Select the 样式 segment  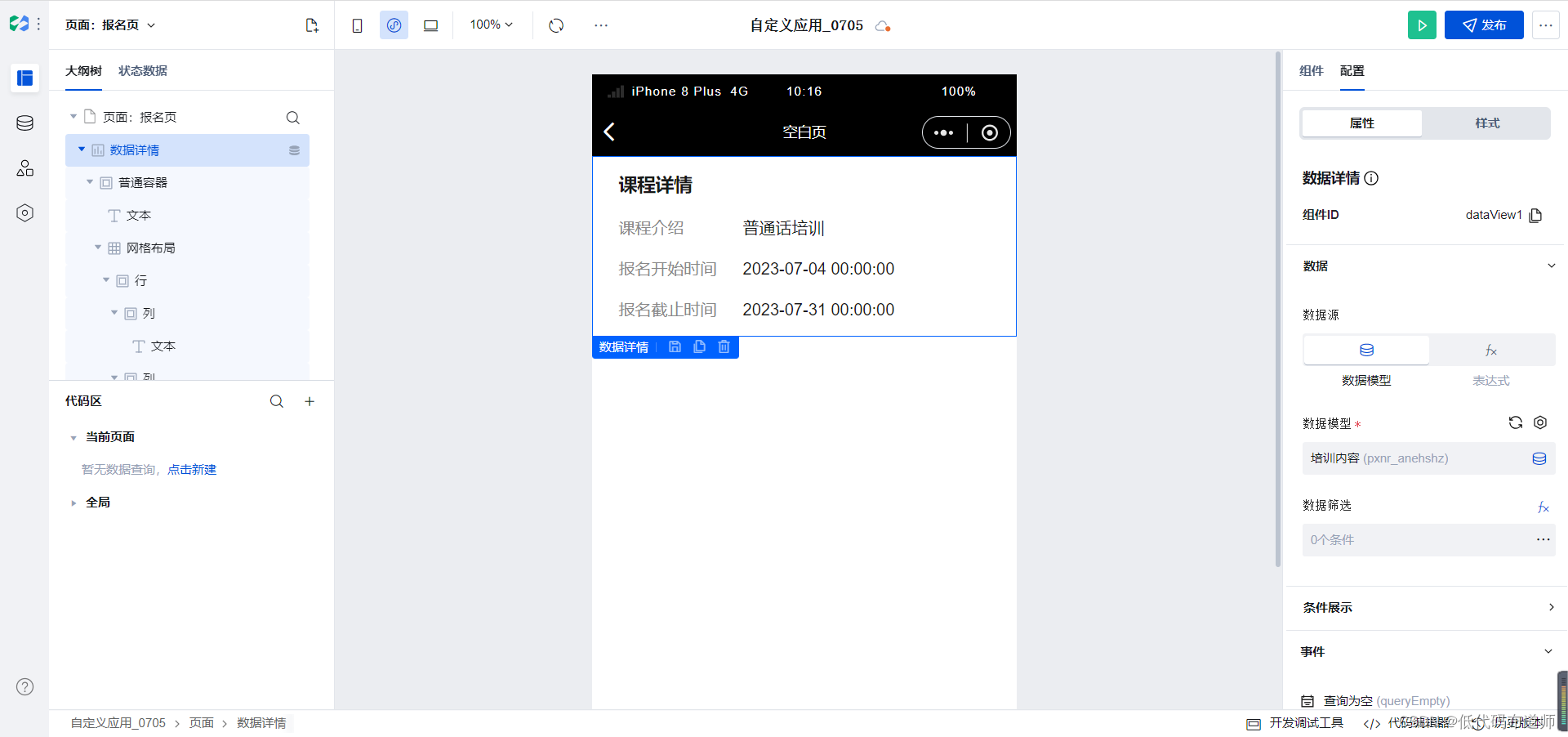click(x=1487, y=123)
